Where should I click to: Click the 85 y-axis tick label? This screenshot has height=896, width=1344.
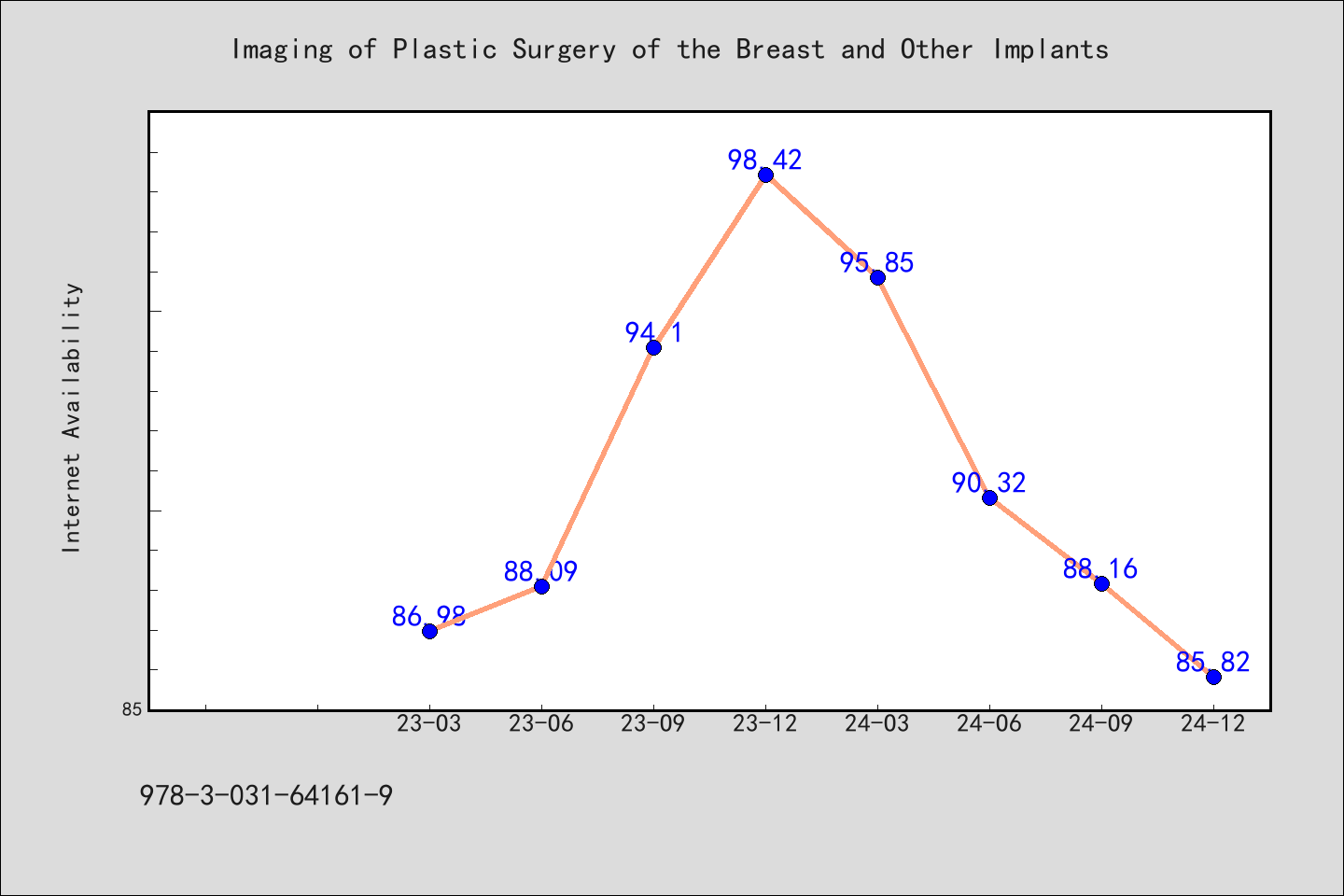(x=133, y=709)
